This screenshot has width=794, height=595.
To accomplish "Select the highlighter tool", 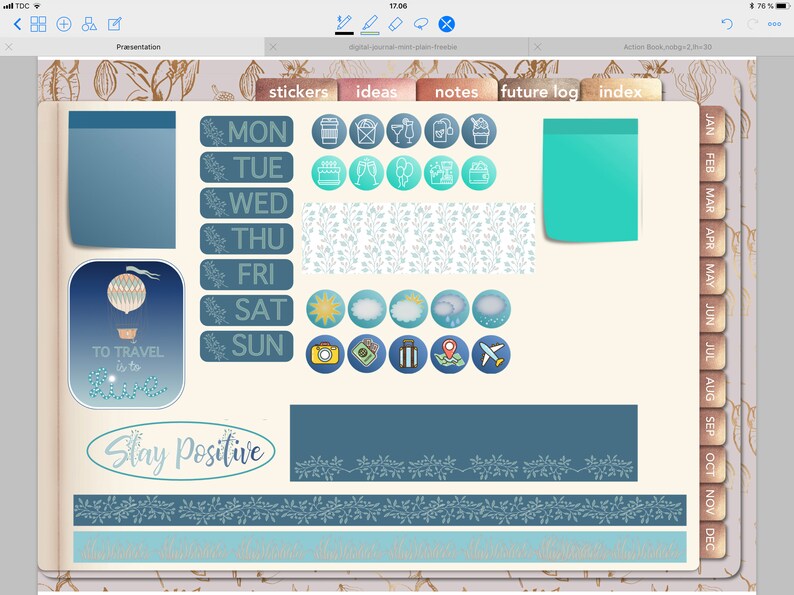I will coord(370,23).
